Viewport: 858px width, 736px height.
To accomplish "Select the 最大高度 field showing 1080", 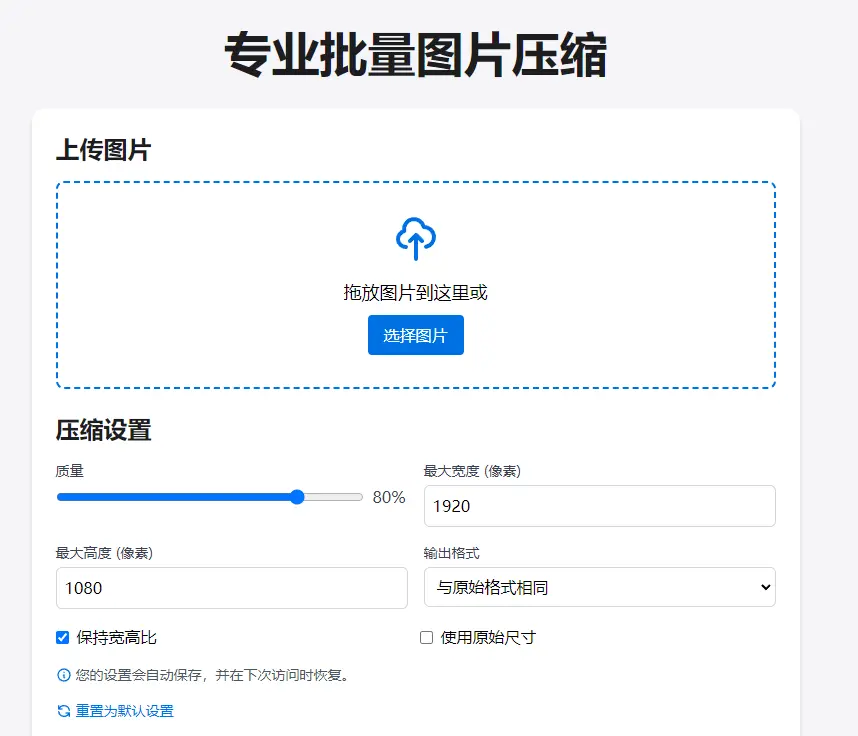I will (231, 588).
